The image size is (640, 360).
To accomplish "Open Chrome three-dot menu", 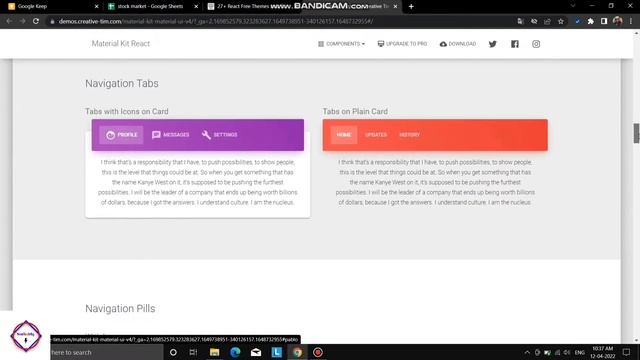I will (x=631, y=21).
